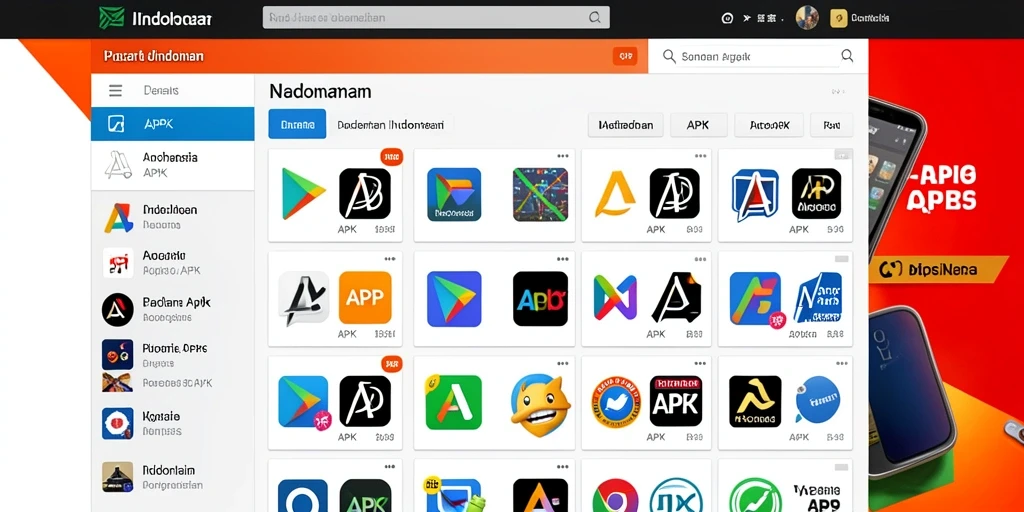Viewport: 1024px width, 512px height.
Task: Focus the top dark bar search field
Action: [x=436, y=18]
